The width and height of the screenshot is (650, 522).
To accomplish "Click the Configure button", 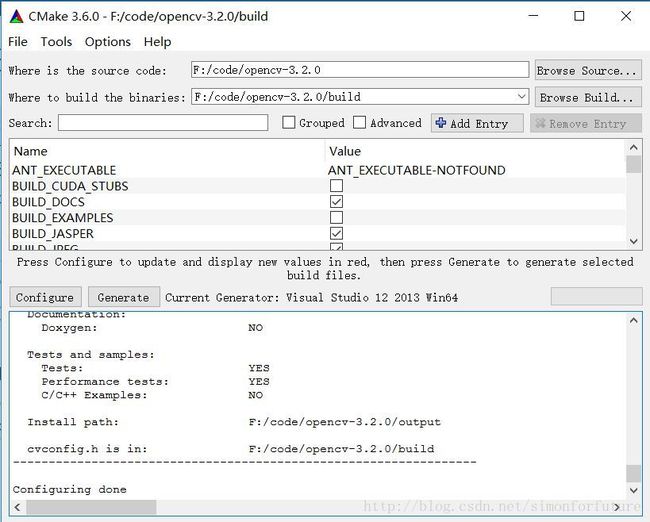I will (x=45, y=297).
